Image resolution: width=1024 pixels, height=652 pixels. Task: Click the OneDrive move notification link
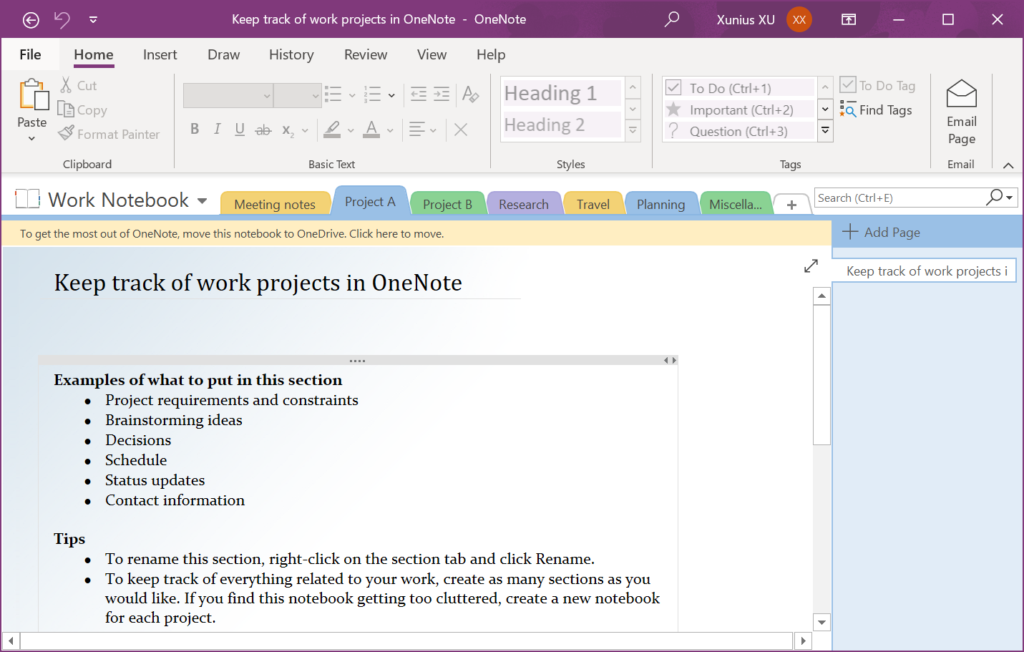pyautogui.click(x=232, y=234)
